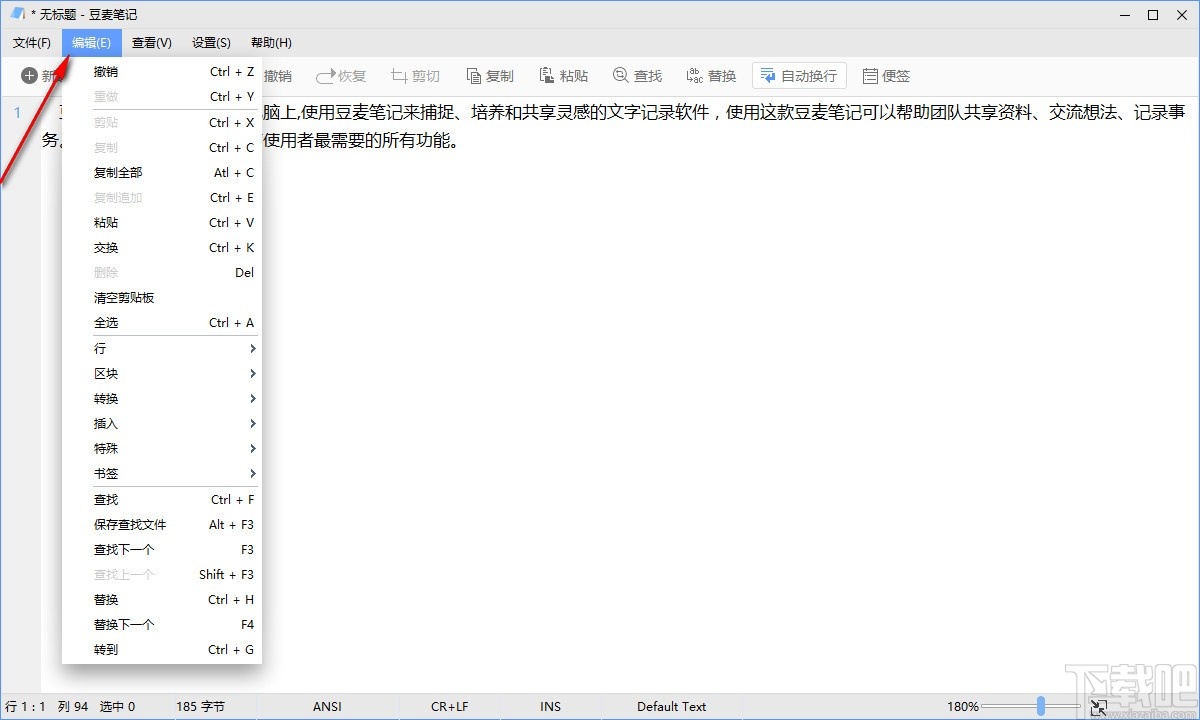
Task: Click the CR+LF line ending indicator
Action: coord(450,706)
